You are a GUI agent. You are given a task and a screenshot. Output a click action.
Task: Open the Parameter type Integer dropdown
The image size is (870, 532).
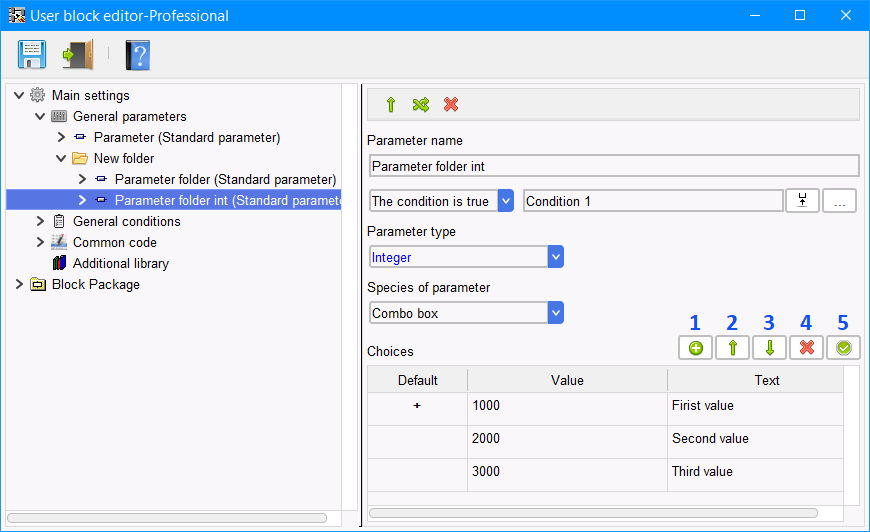555,257
